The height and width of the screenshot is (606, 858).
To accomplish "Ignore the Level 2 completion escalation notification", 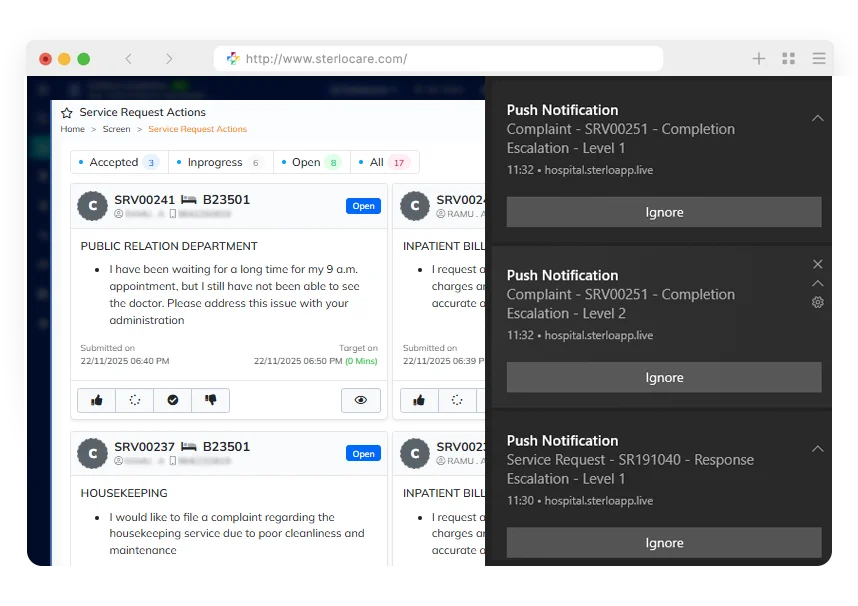I will click(664, 377).
